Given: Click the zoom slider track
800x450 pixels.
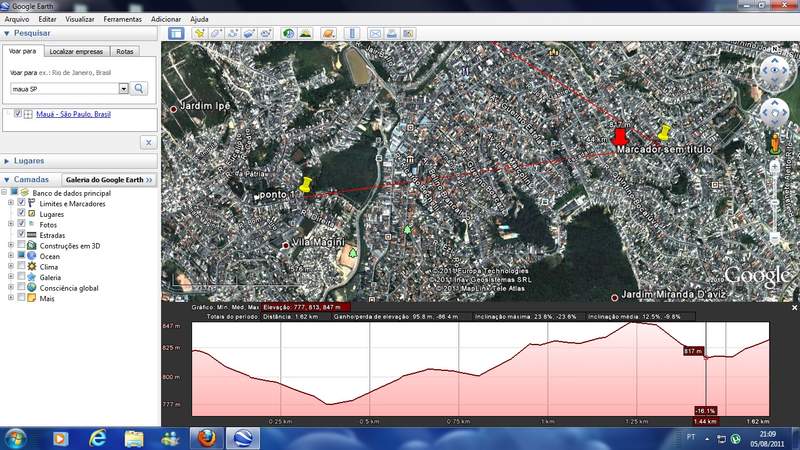Looking at the screenshot, I should [x=774, y=203].
